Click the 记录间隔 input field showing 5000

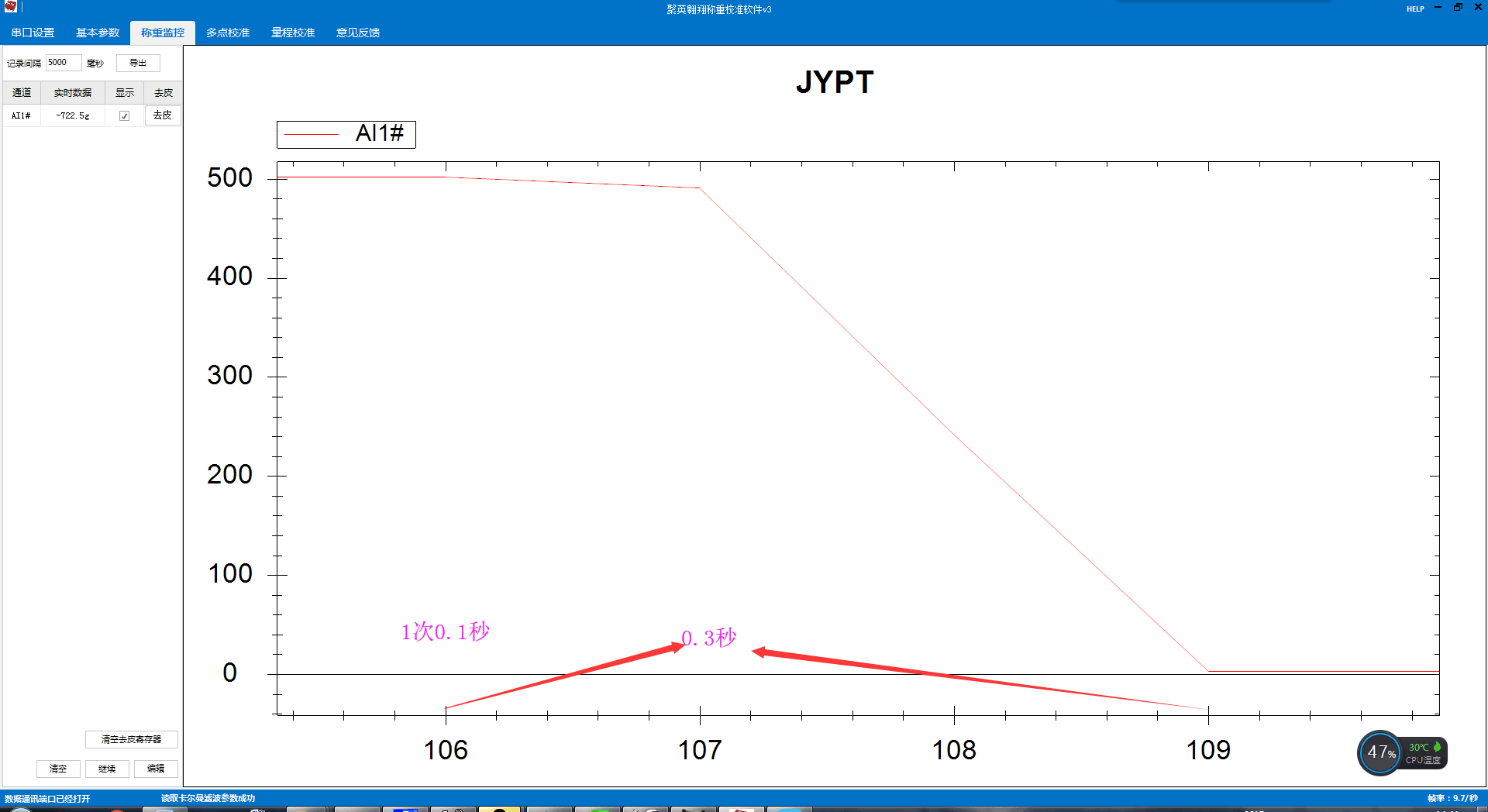(x=63, y=63)
